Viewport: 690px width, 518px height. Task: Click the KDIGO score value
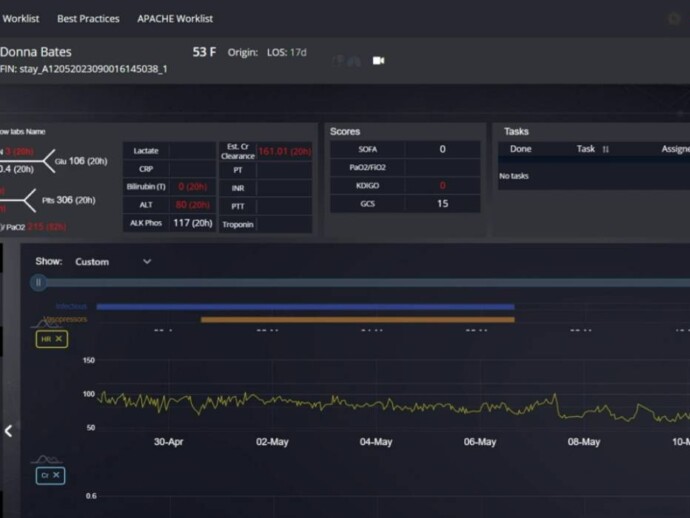442,186
